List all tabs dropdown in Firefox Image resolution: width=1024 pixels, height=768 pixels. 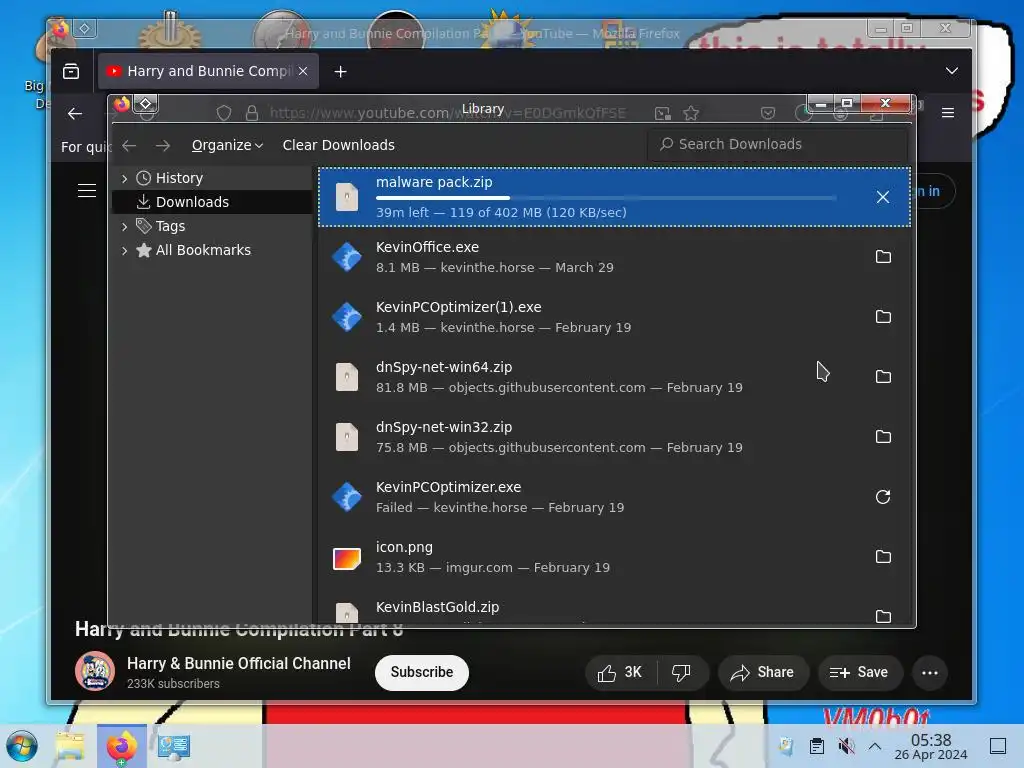(x=952, y=71)
